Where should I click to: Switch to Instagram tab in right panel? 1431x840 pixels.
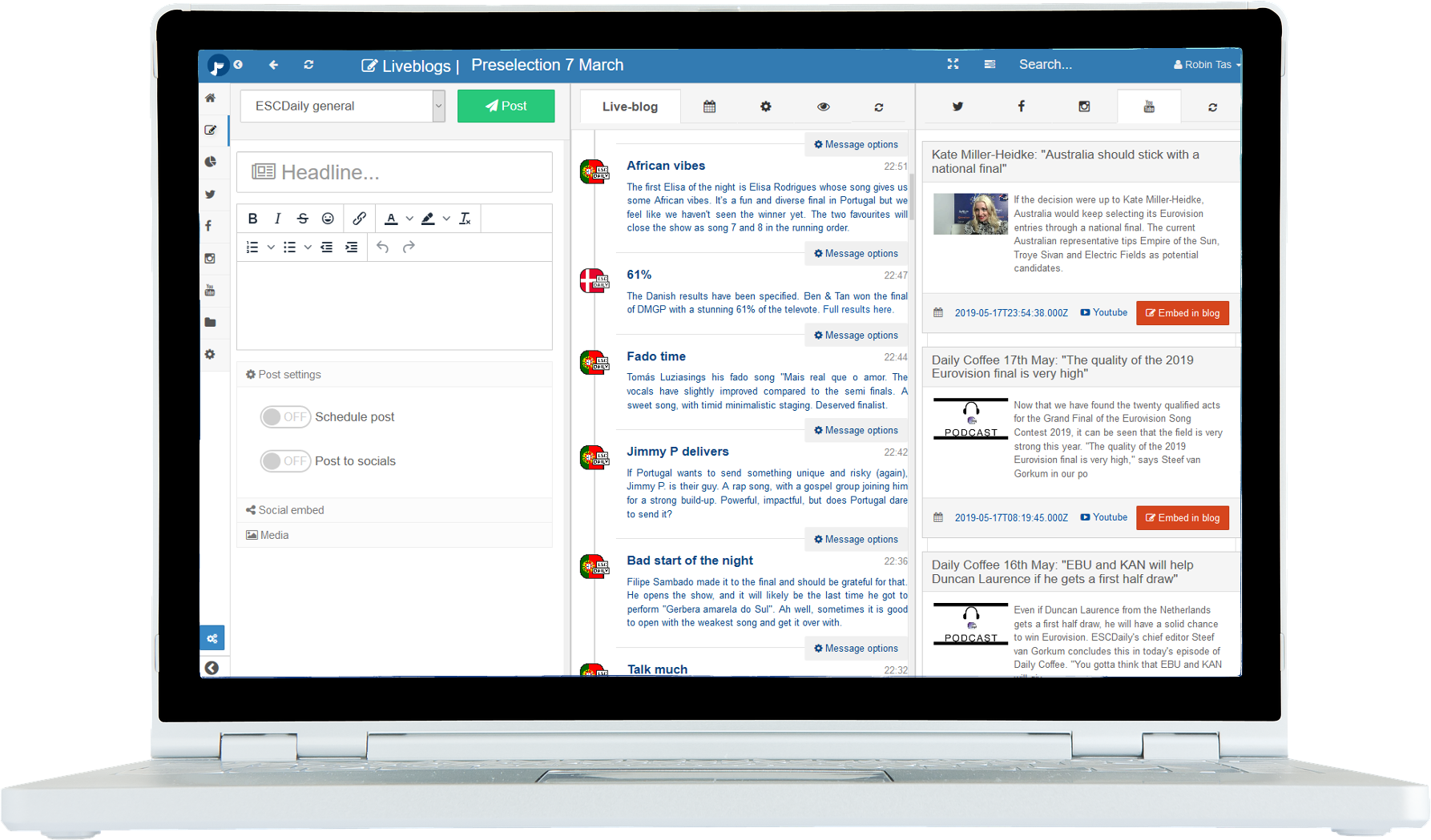(x=1084, y=107)
